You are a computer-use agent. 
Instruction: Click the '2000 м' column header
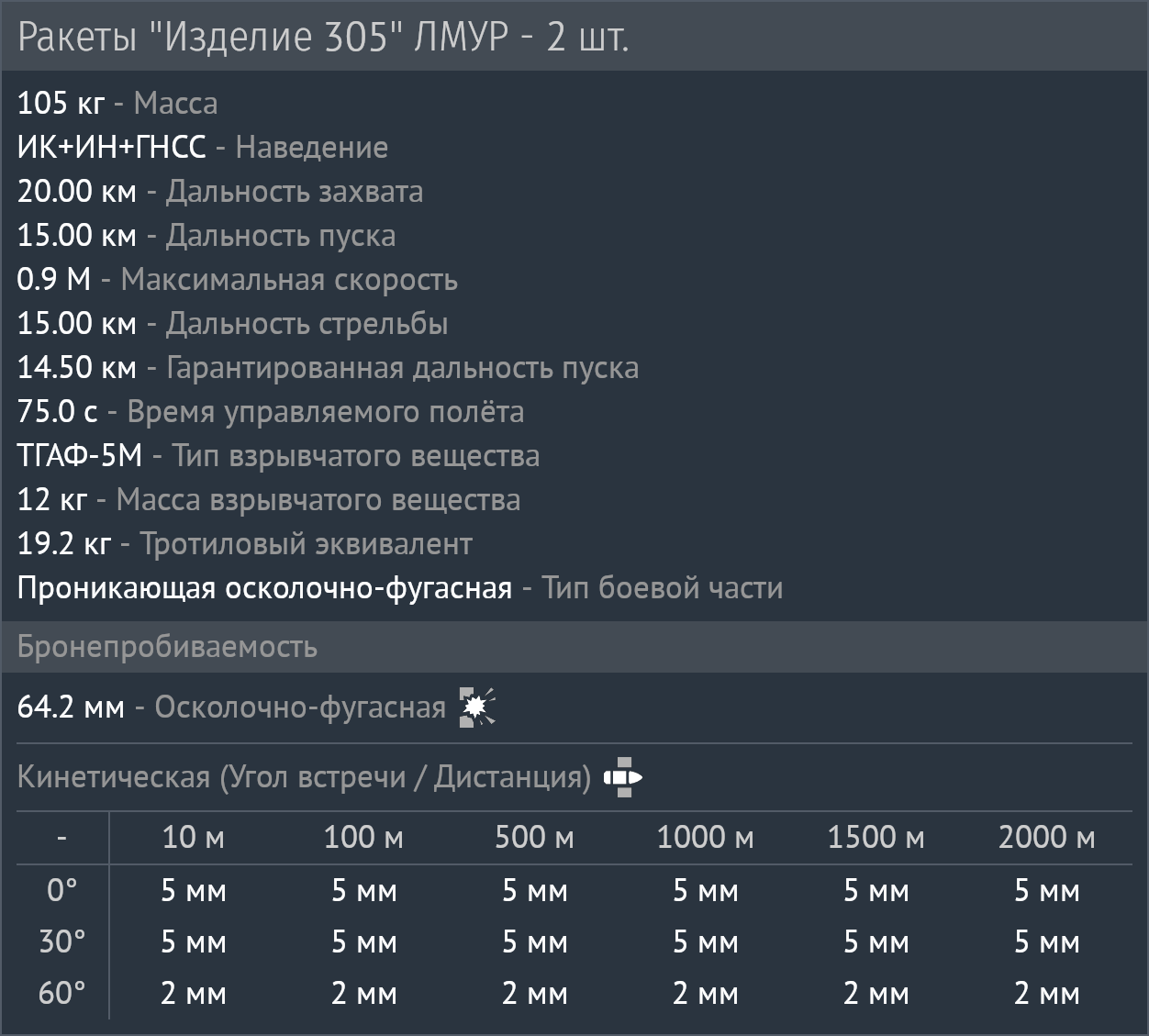(1046, 838)
